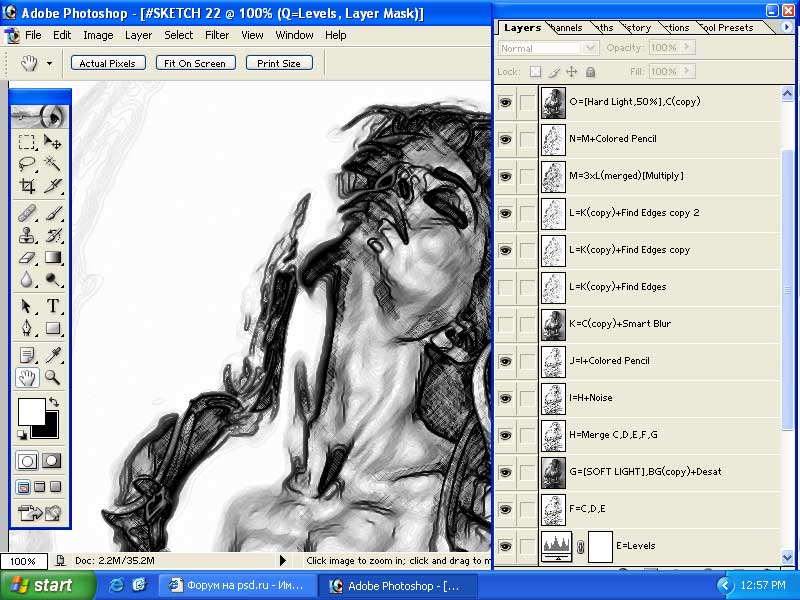
Task: Select the History Brush tool
Action: (53, 235)
